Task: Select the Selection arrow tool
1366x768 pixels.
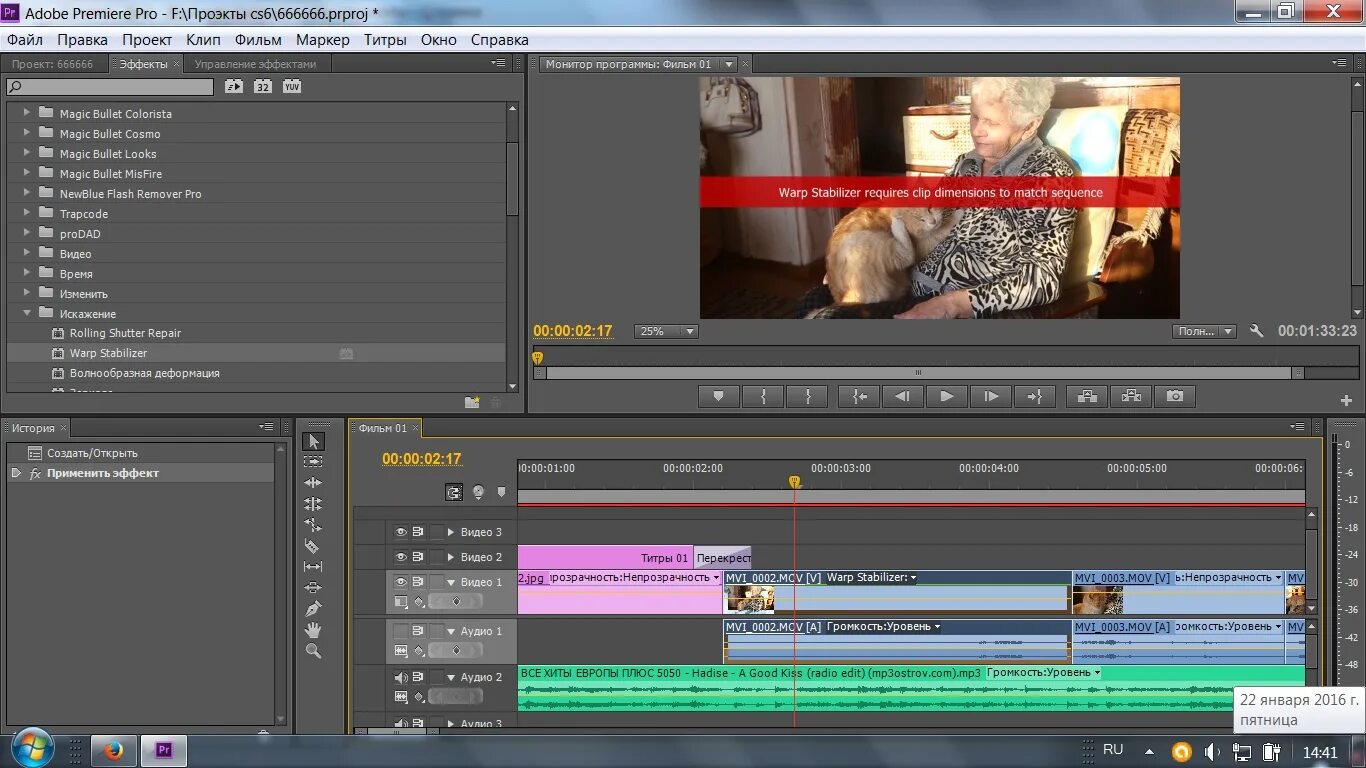Action: pos(313,441)
